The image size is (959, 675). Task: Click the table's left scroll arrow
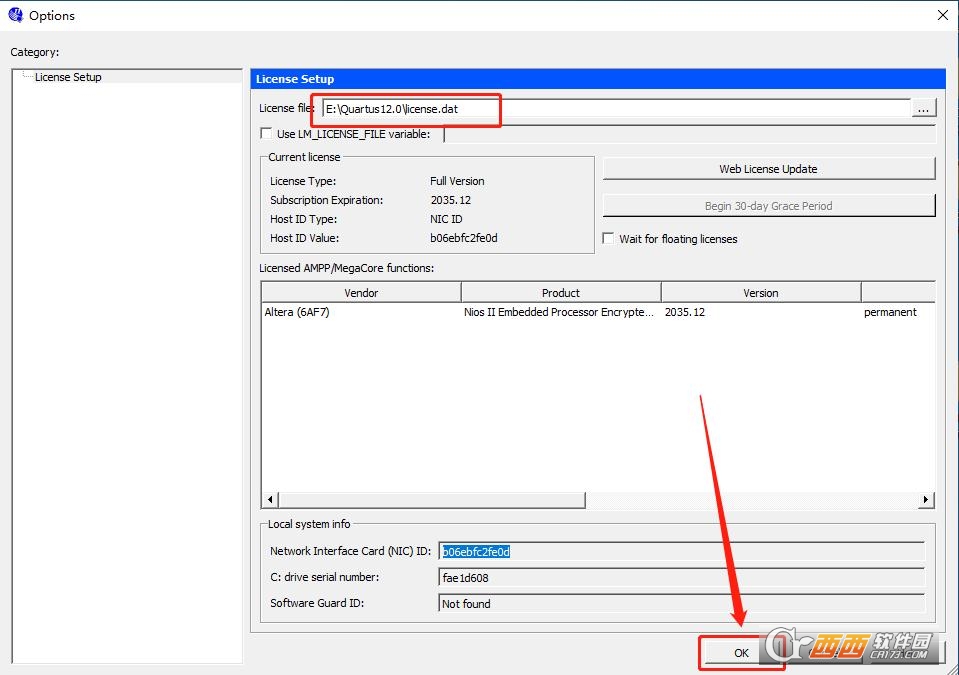[x=270, y=500]
